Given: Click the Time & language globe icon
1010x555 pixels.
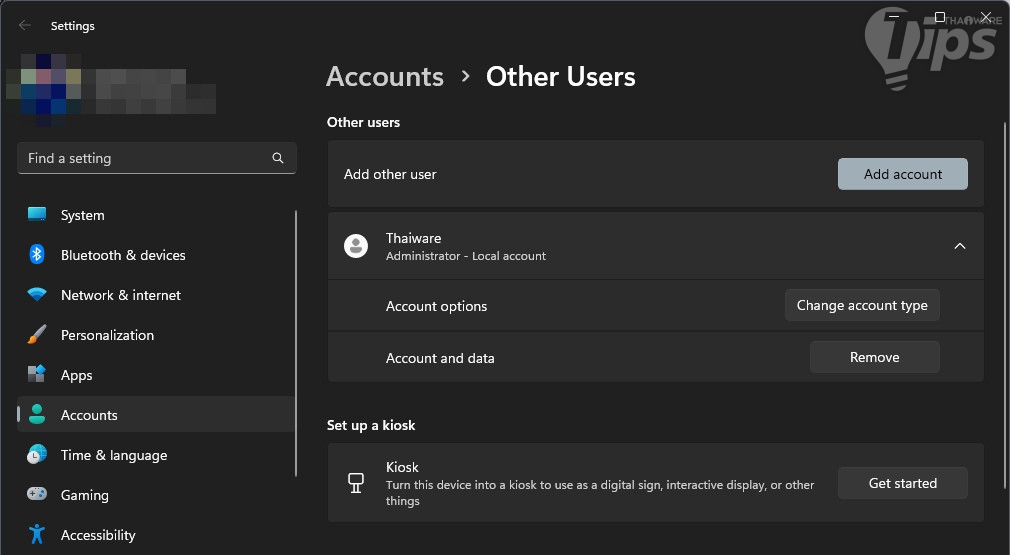Looking at the screenshot, I should tap(37, 455).
